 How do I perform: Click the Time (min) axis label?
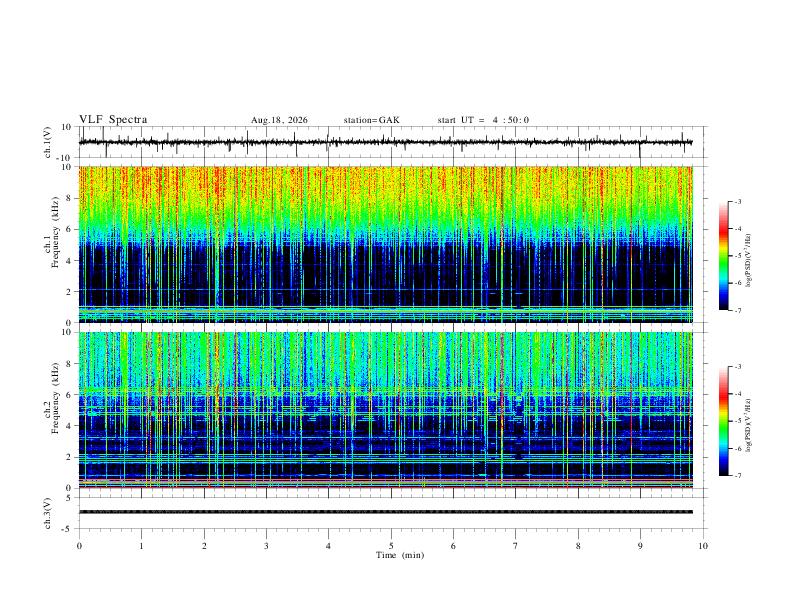[400, 555]
